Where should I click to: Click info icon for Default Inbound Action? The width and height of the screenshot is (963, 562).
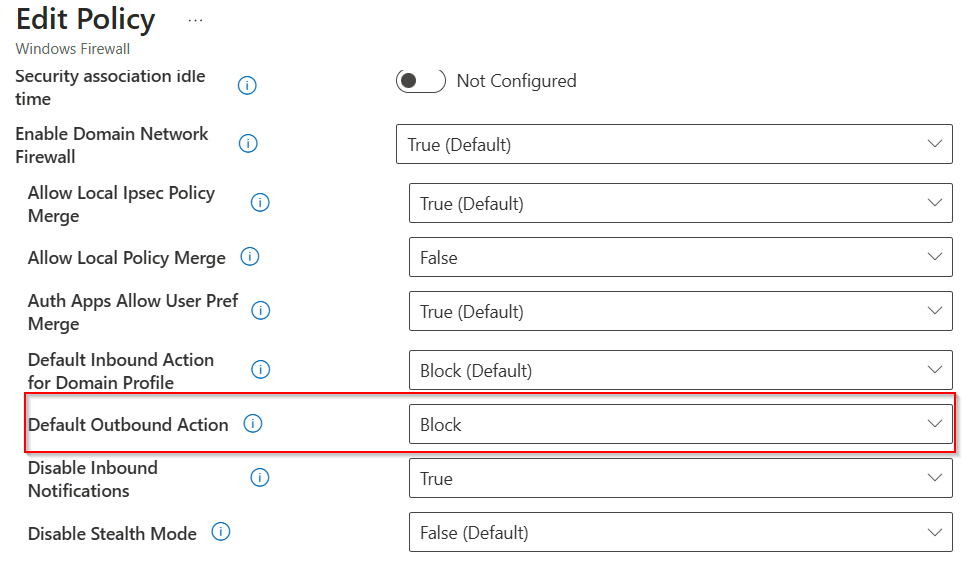pos(260,370)
